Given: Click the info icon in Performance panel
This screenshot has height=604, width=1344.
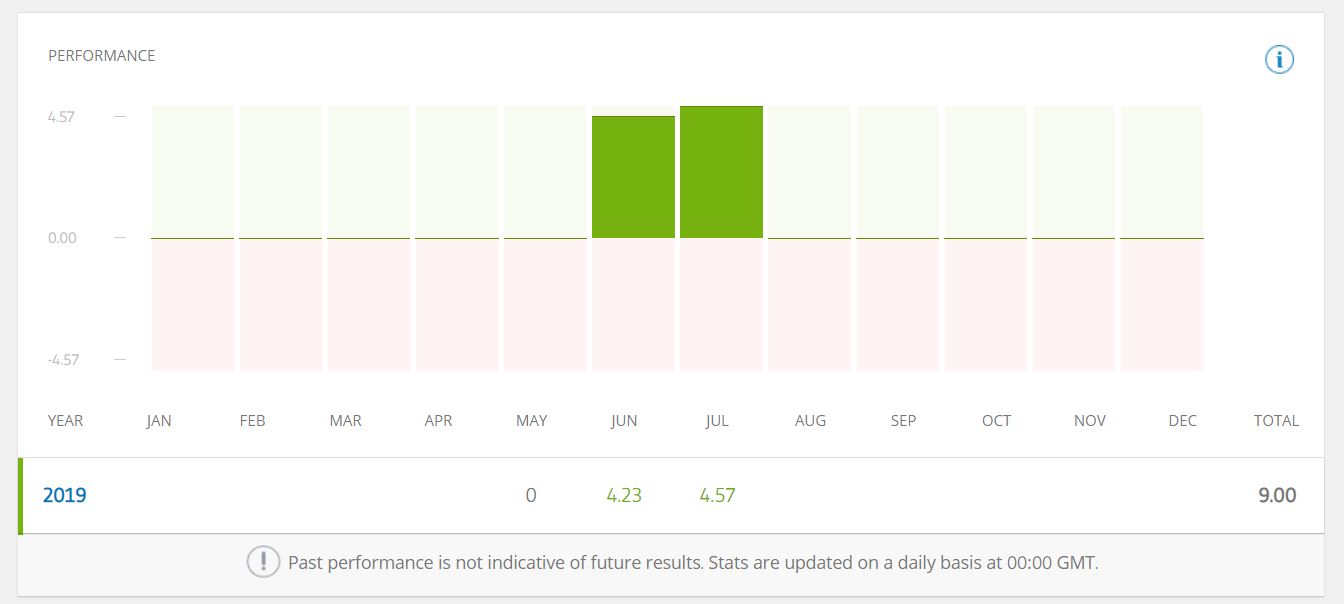Looking at the screenshot, I should [1279, 60].
